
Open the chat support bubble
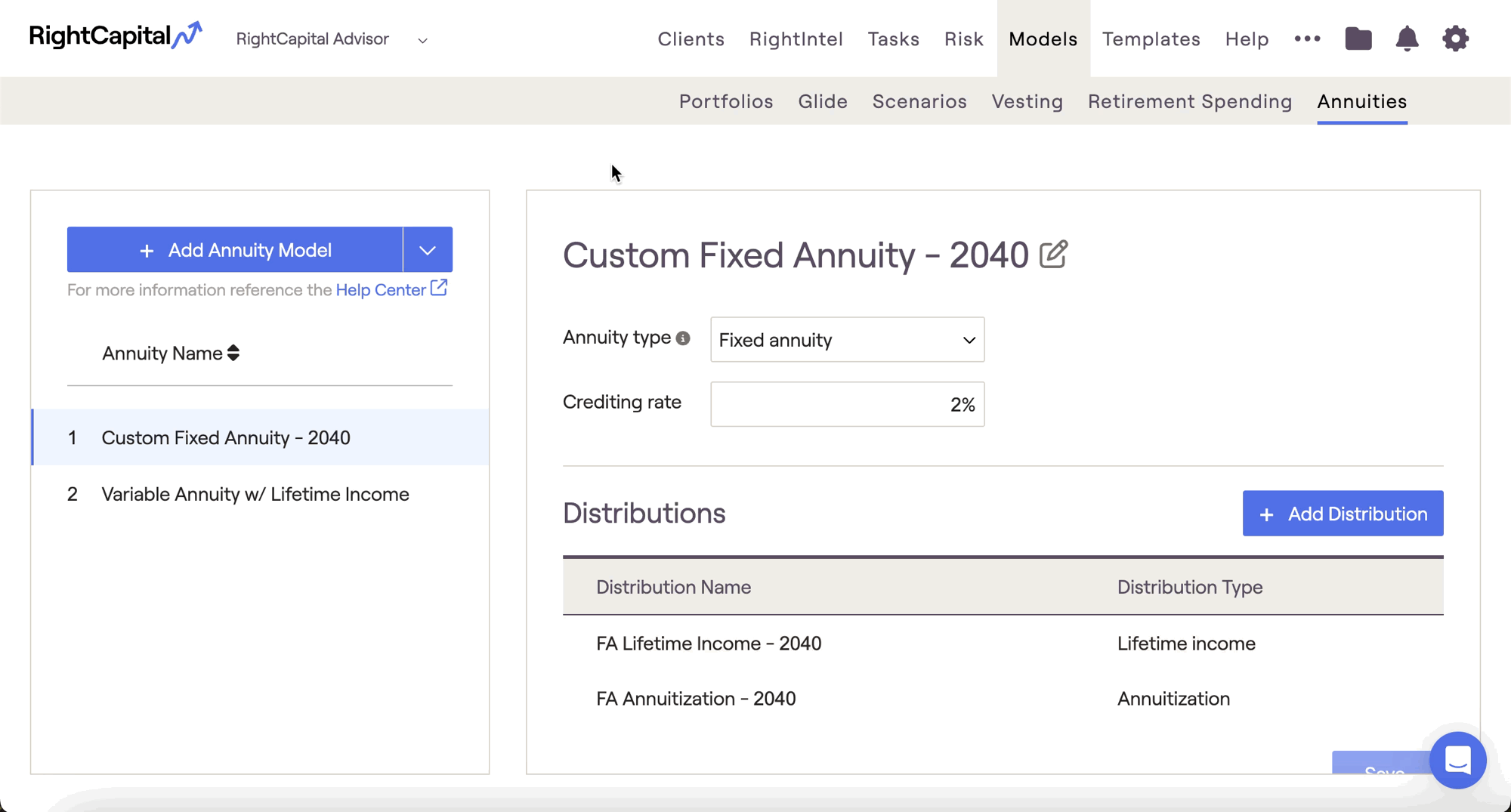(1457, 760)
